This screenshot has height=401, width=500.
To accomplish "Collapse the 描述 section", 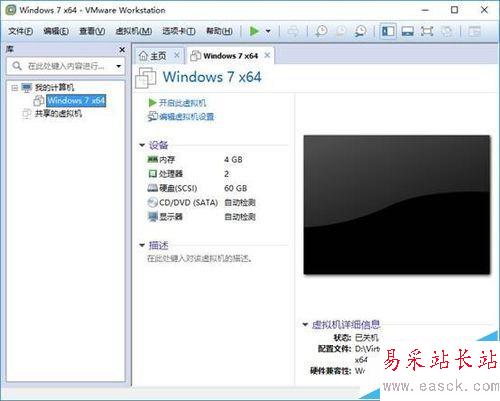I will click(x=142, y=245).
